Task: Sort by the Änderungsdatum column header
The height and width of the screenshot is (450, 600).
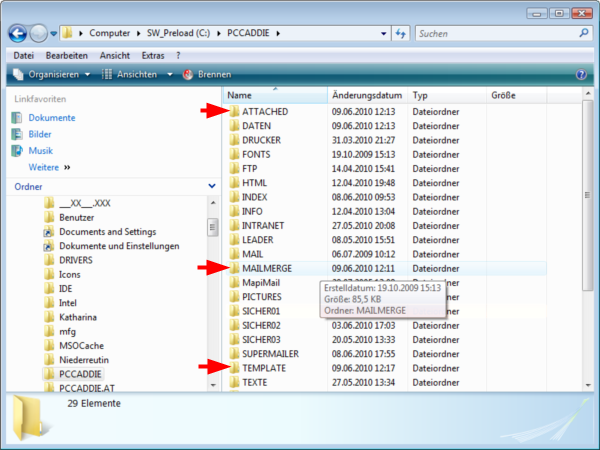Action: coord(367,95)
